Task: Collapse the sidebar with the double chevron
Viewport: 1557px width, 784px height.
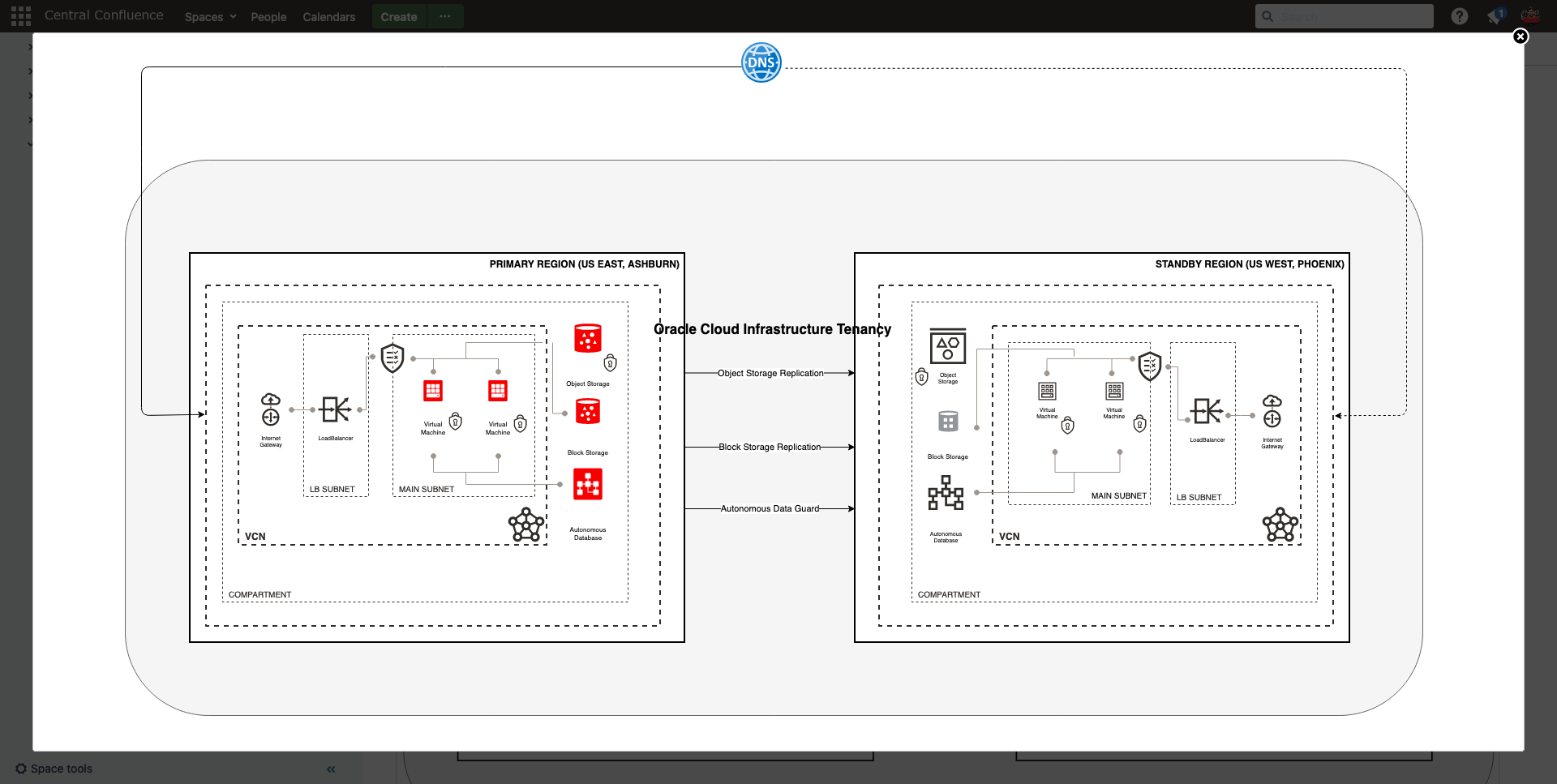Action: (331, 769)
